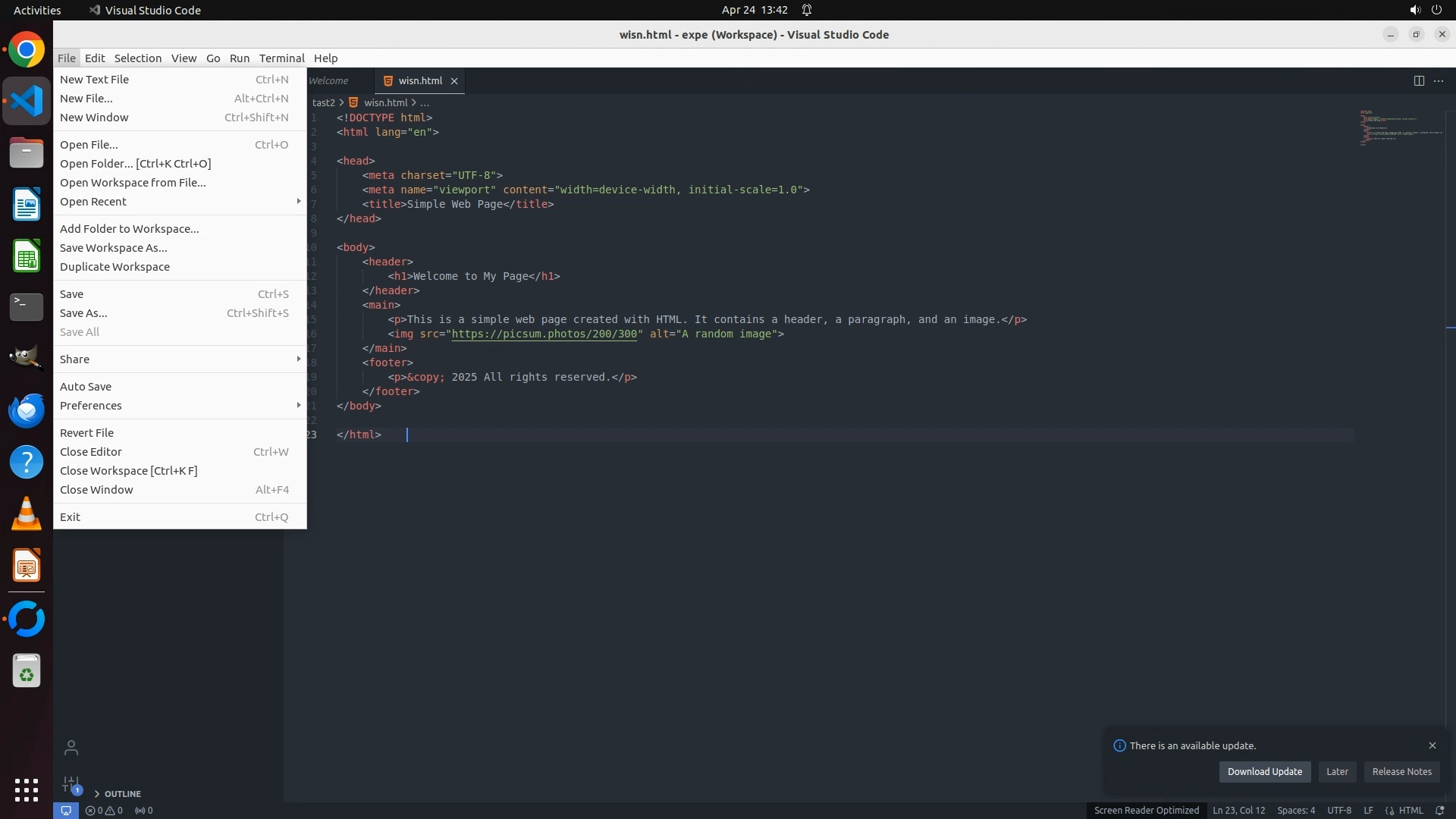Click the Release Notes button
The height and width of the screenshot is (819, 1456).
pyautogui.click(x=1401, y=772)
